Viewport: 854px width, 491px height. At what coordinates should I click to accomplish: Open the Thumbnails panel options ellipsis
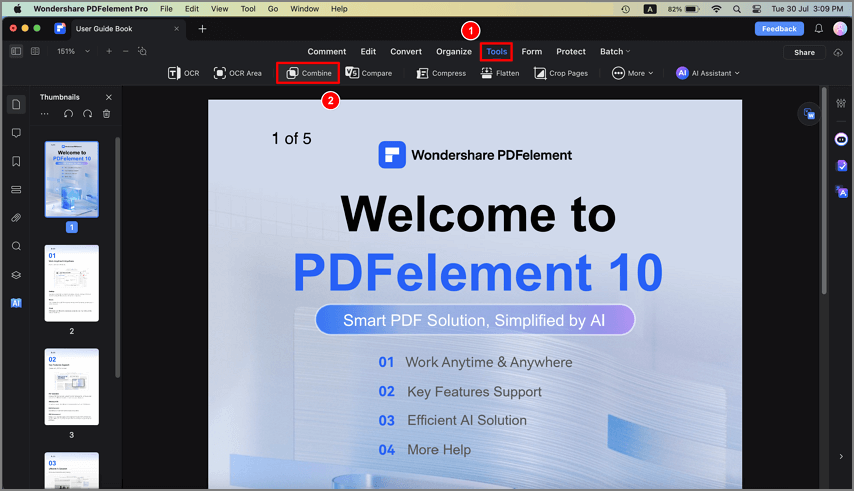point(45,114)
